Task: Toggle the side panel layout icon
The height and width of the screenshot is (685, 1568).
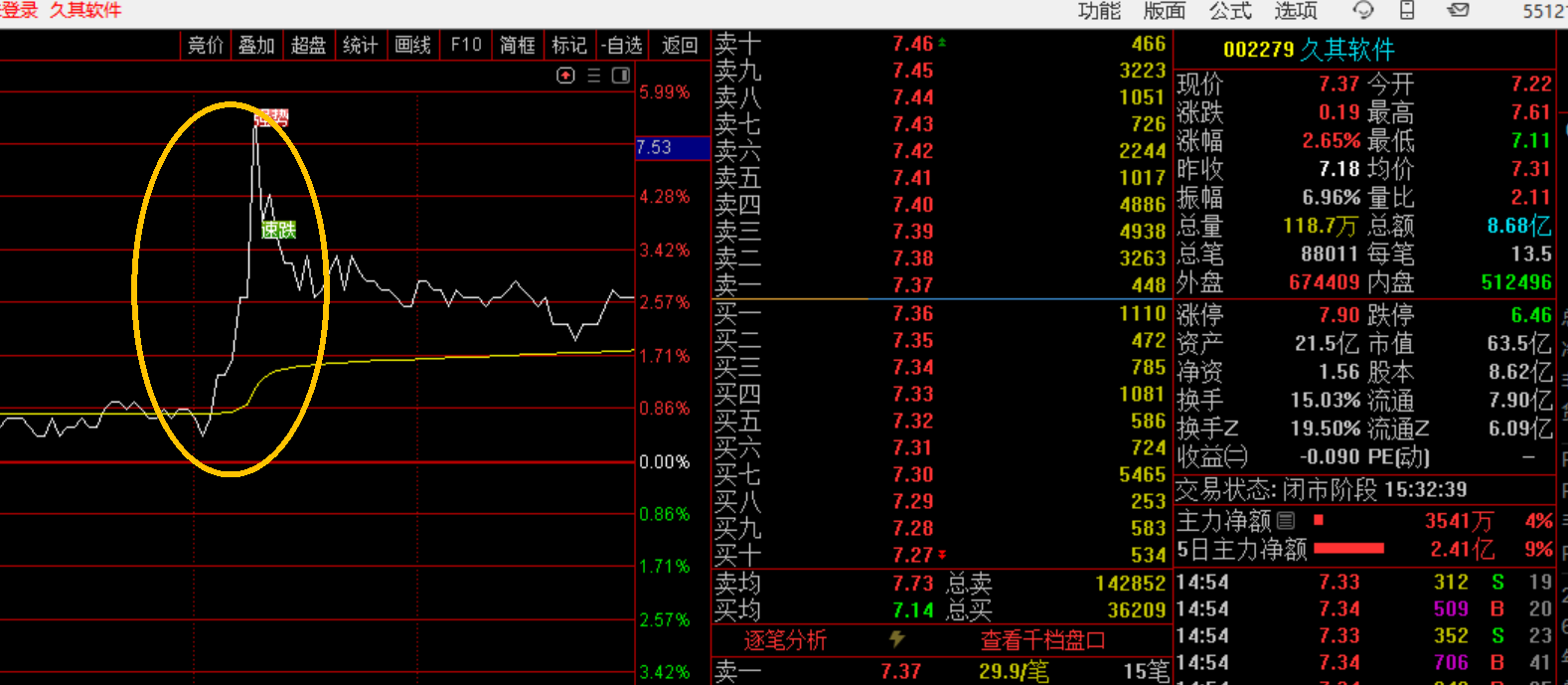Action: (621, 76)
